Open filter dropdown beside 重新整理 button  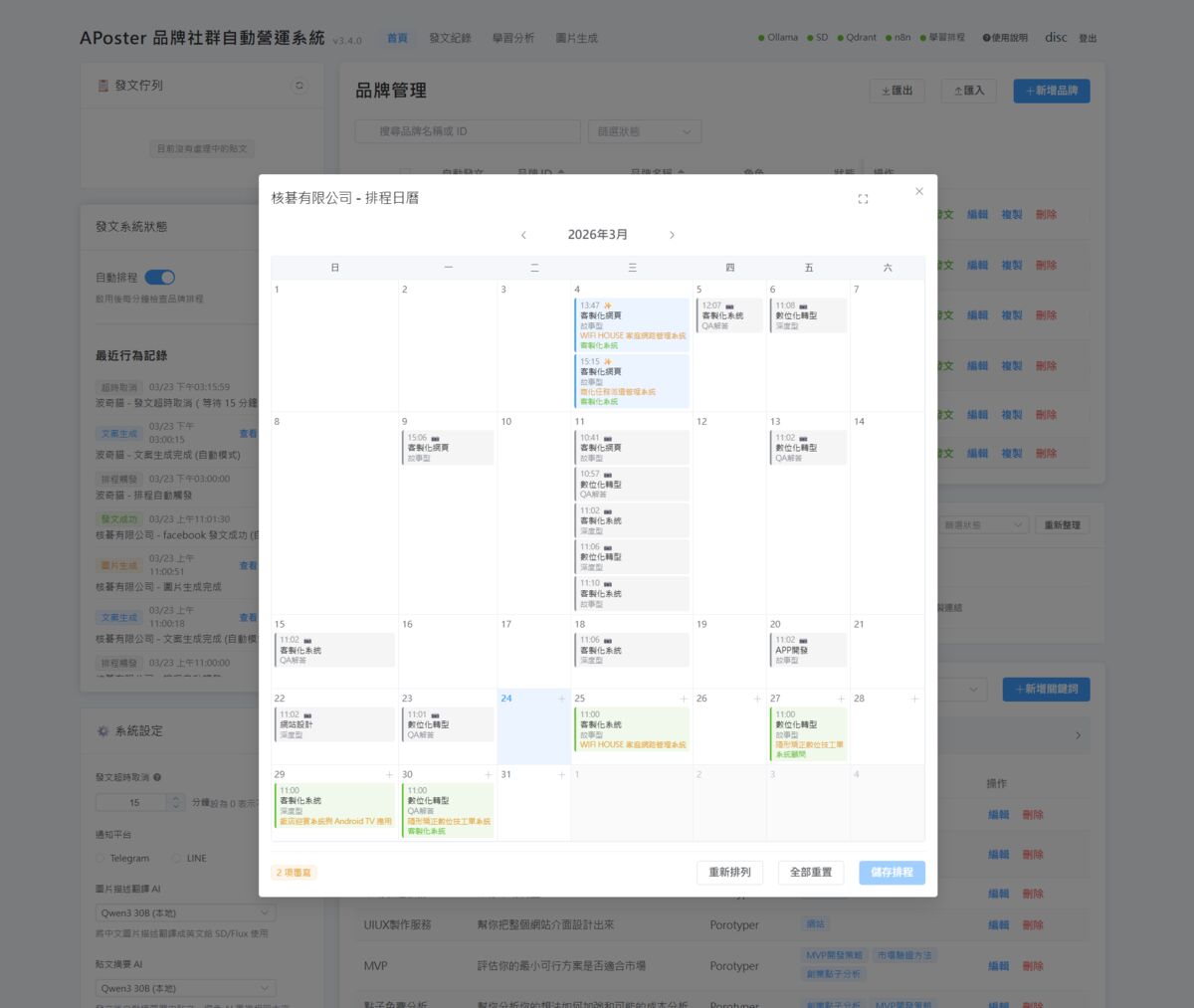point(982,524)
